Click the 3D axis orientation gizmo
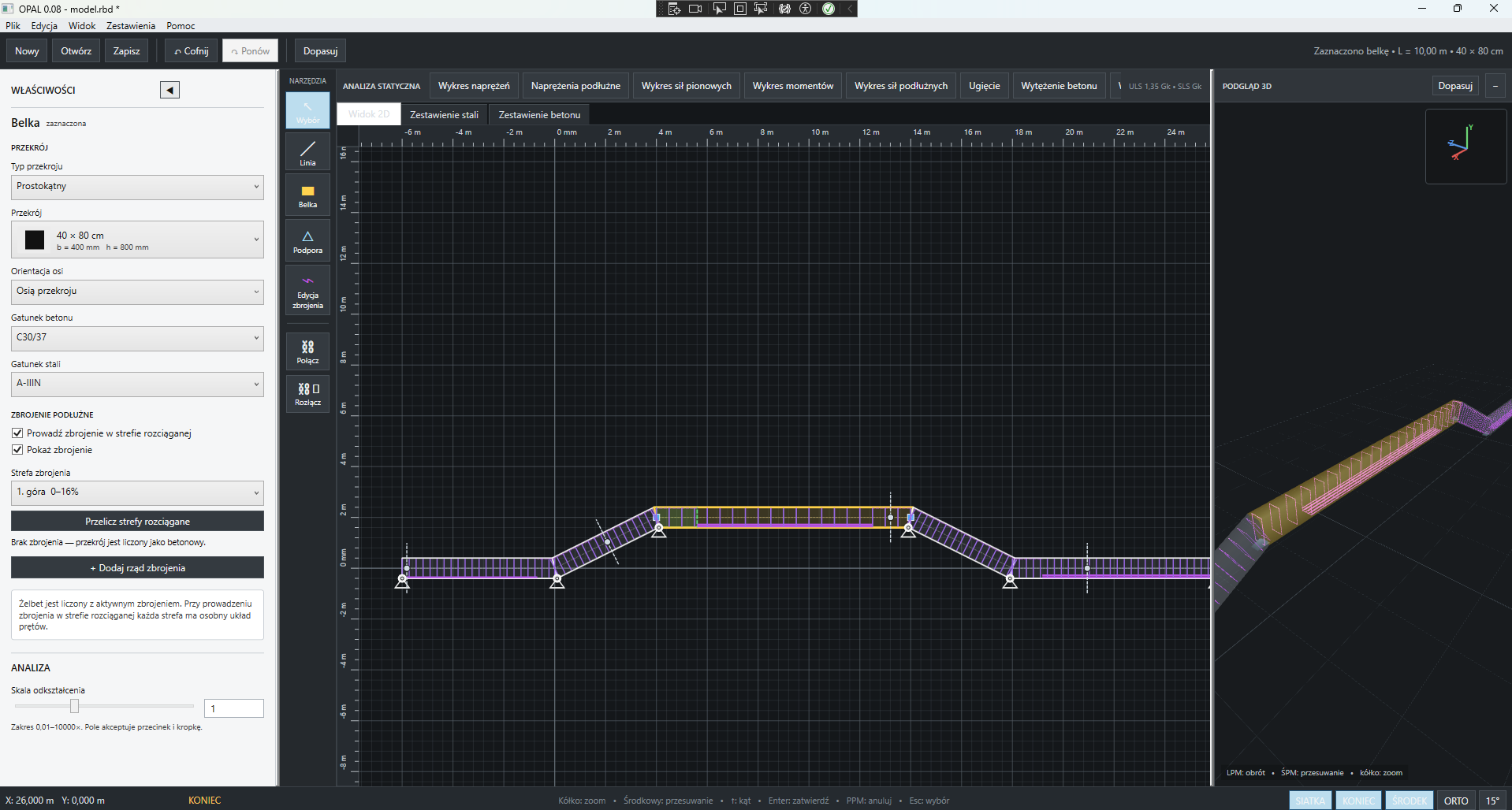The image size is (1512, 810). 1465,147
